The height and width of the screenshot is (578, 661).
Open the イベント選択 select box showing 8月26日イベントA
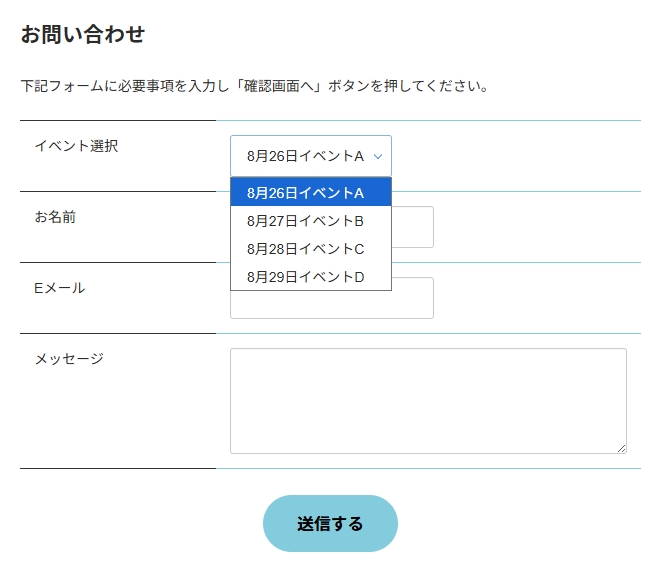[x=311, y=156]
